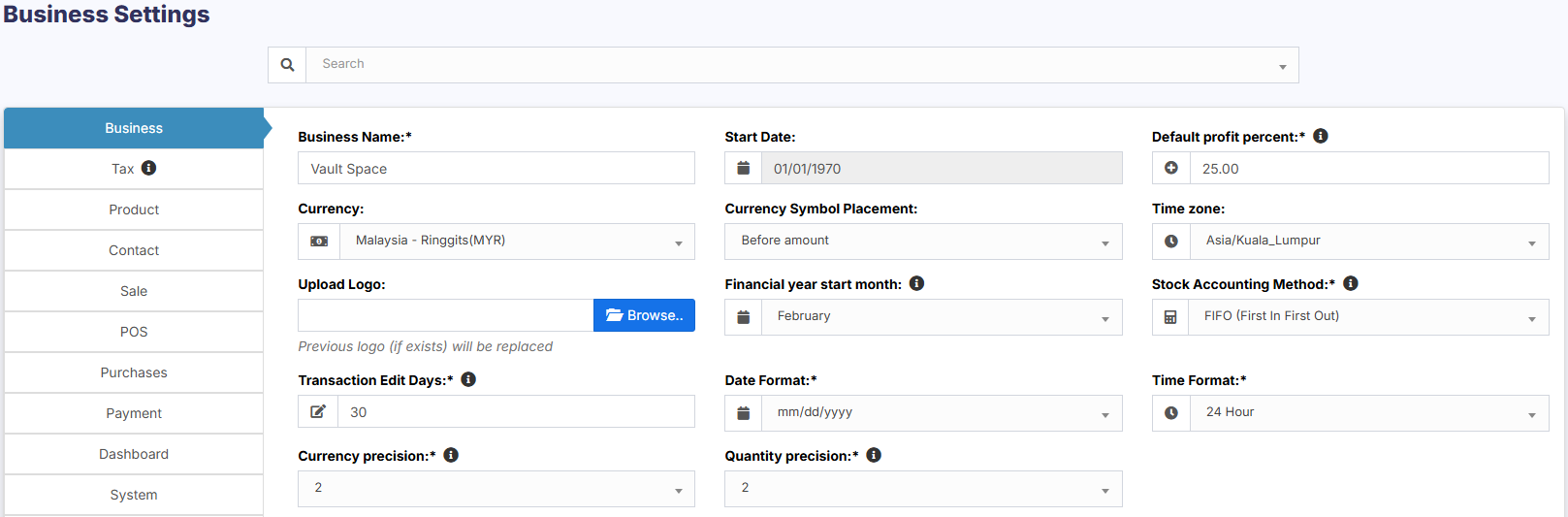Click the Start Date calendar icon
1568x517 pixels.
click(x=744, y=169)
